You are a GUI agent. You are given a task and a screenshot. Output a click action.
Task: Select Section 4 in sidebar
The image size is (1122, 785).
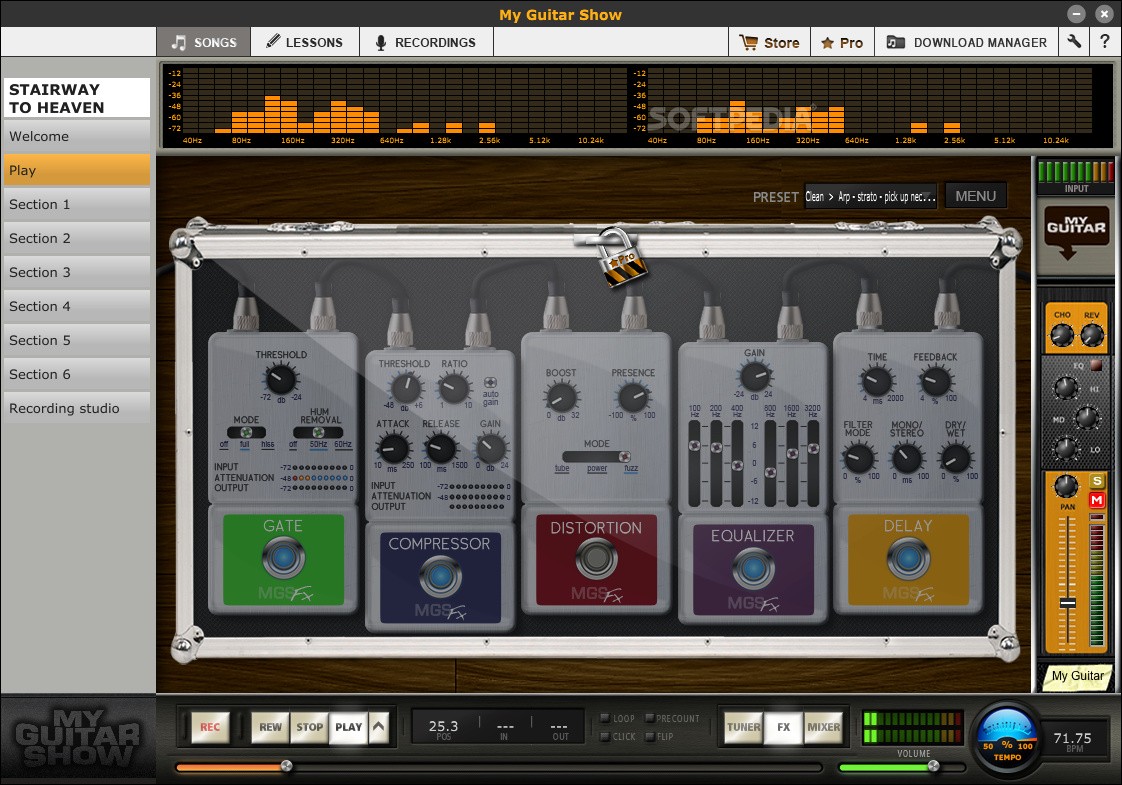(x=77, y=306)
